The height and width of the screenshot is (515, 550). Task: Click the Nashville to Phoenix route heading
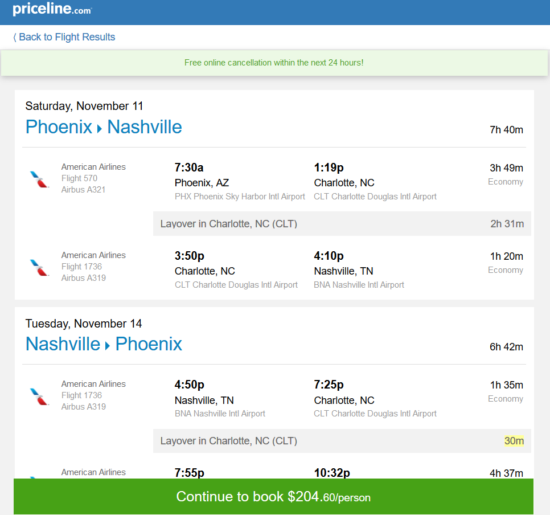click(x=104, y=344)
